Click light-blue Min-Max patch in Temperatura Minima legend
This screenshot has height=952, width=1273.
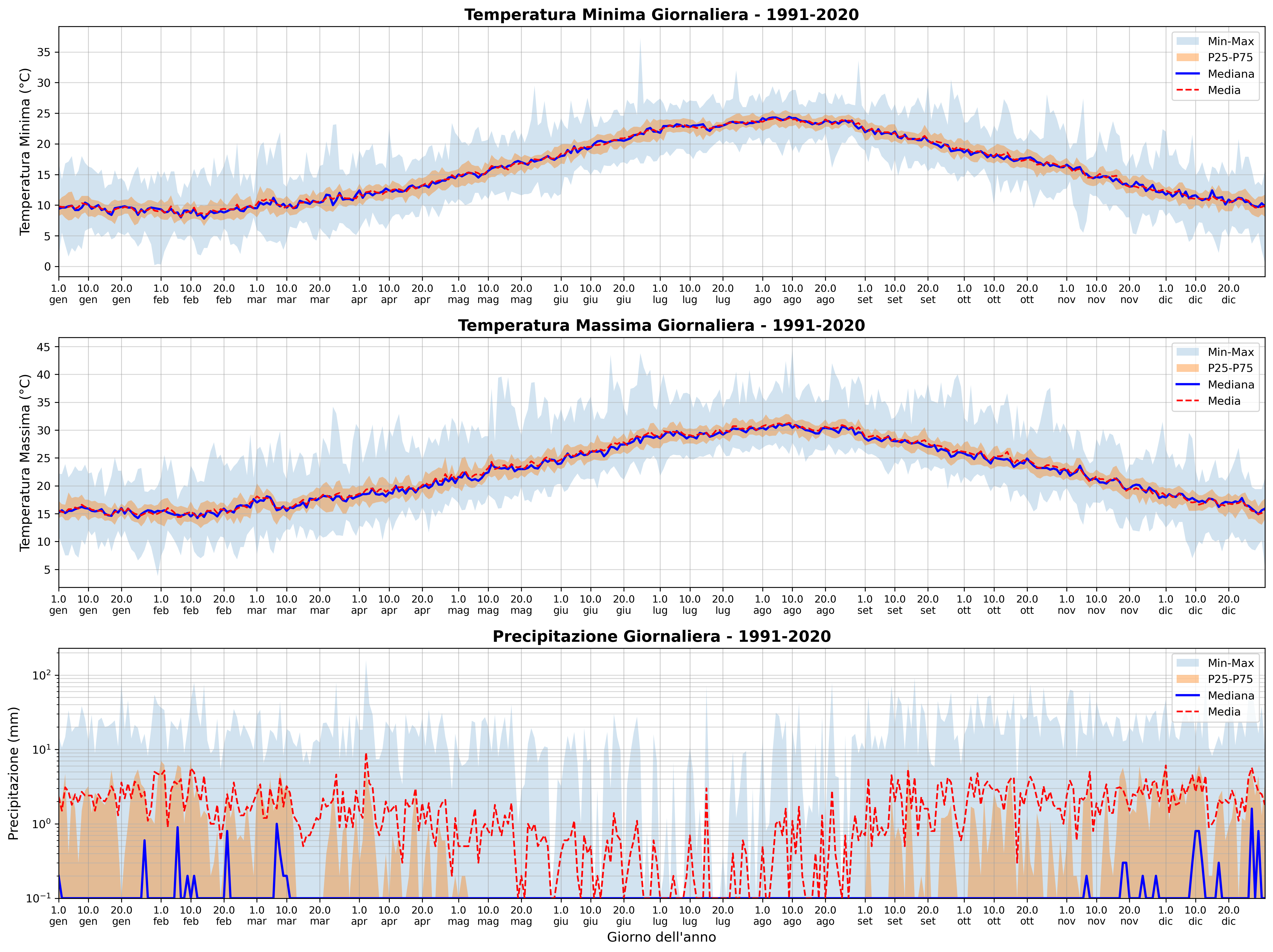coord(1188,41)
